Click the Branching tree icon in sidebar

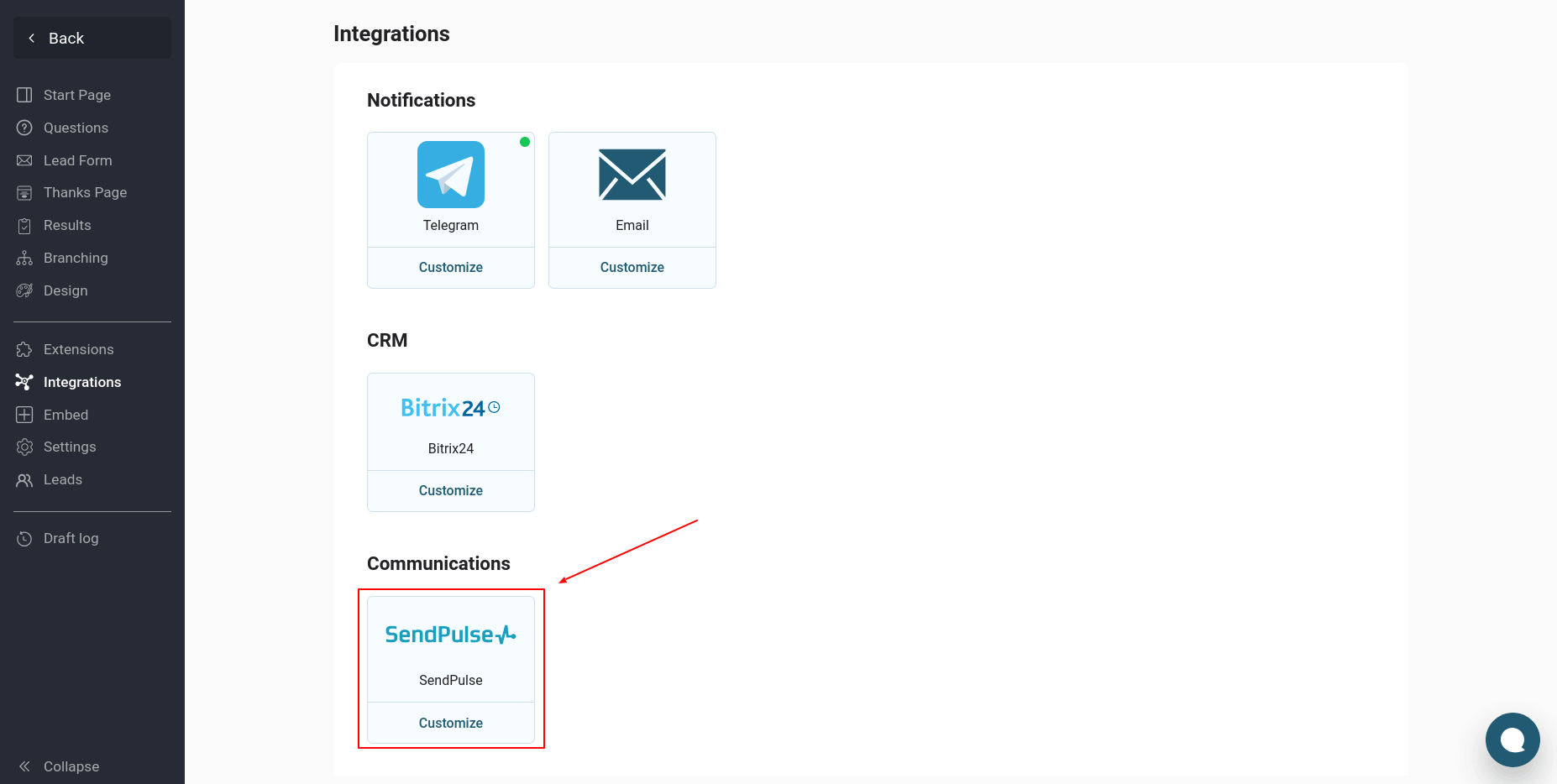[x=24, y=258]
